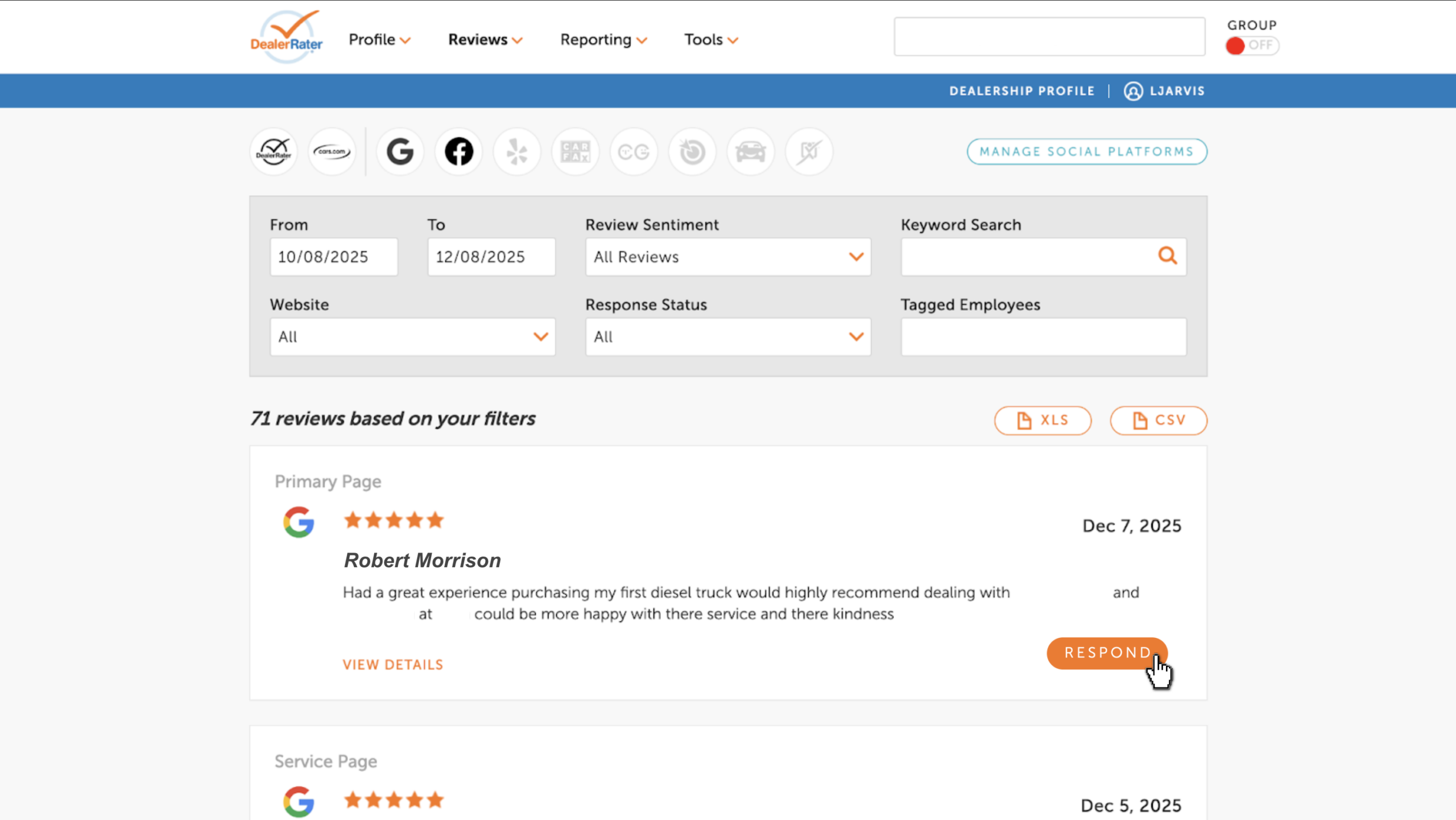The width and height of the screenshot is (1456, 820).
Task: Expand the Website dropdown
Action: tap(412, 337)
